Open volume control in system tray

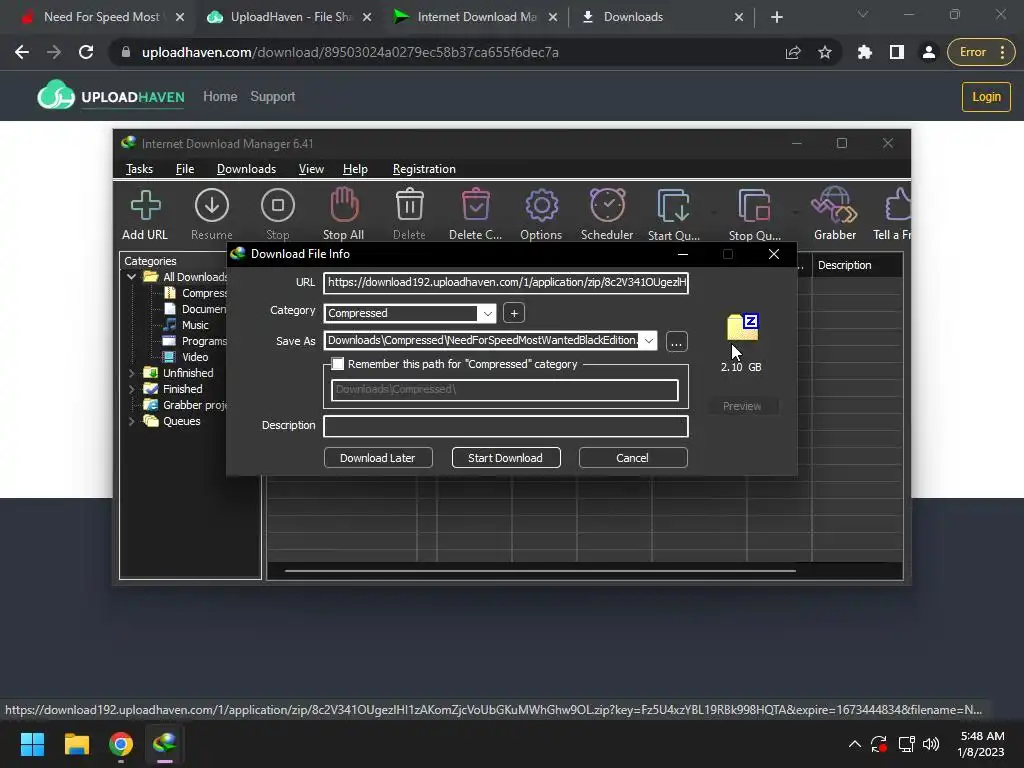tap(931, 744)
